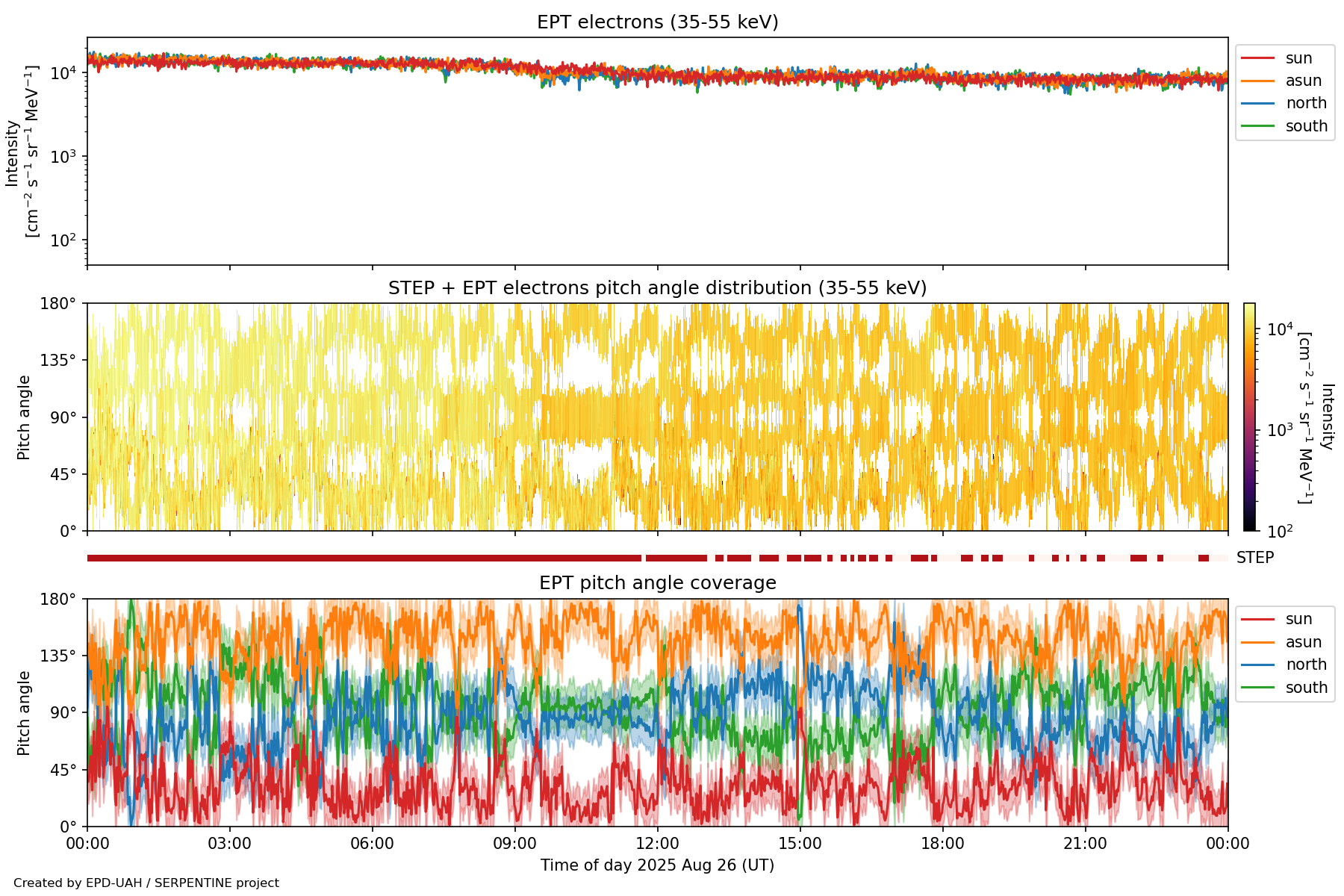Click the 'EPT electrons (35-55 keV)' title
This screenshot has width=1344, height=896.
pos(657,22)
